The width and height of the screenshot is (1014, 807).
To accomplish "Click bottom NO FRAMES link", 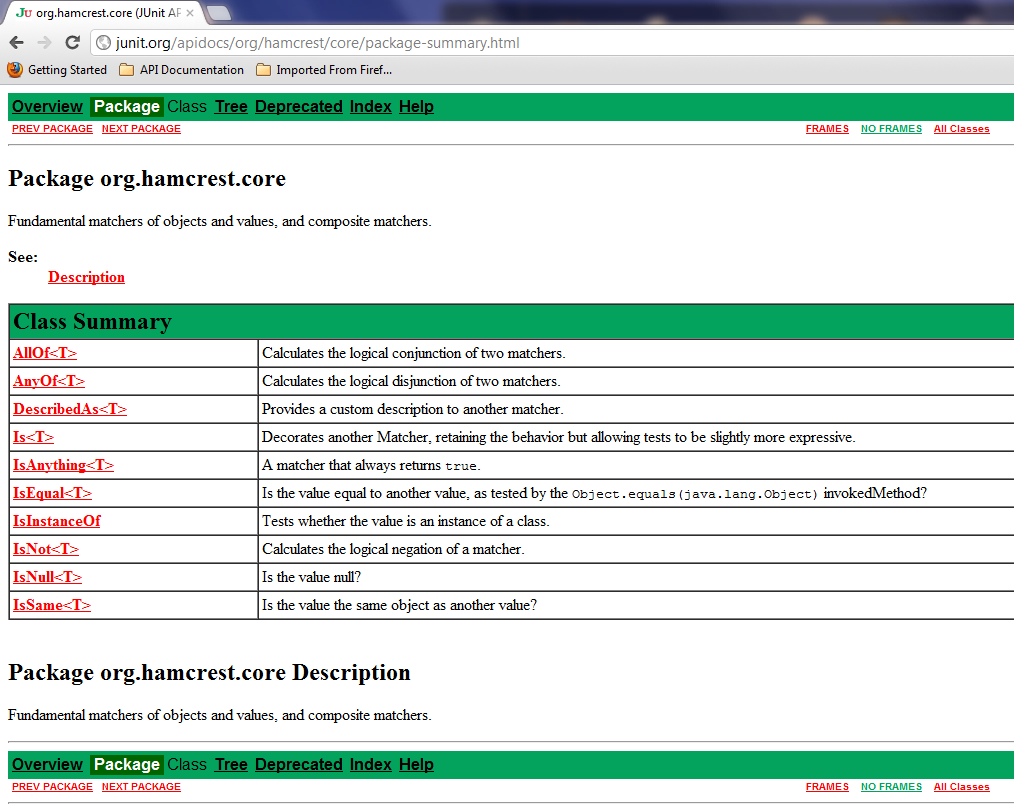I will [891, 786].
